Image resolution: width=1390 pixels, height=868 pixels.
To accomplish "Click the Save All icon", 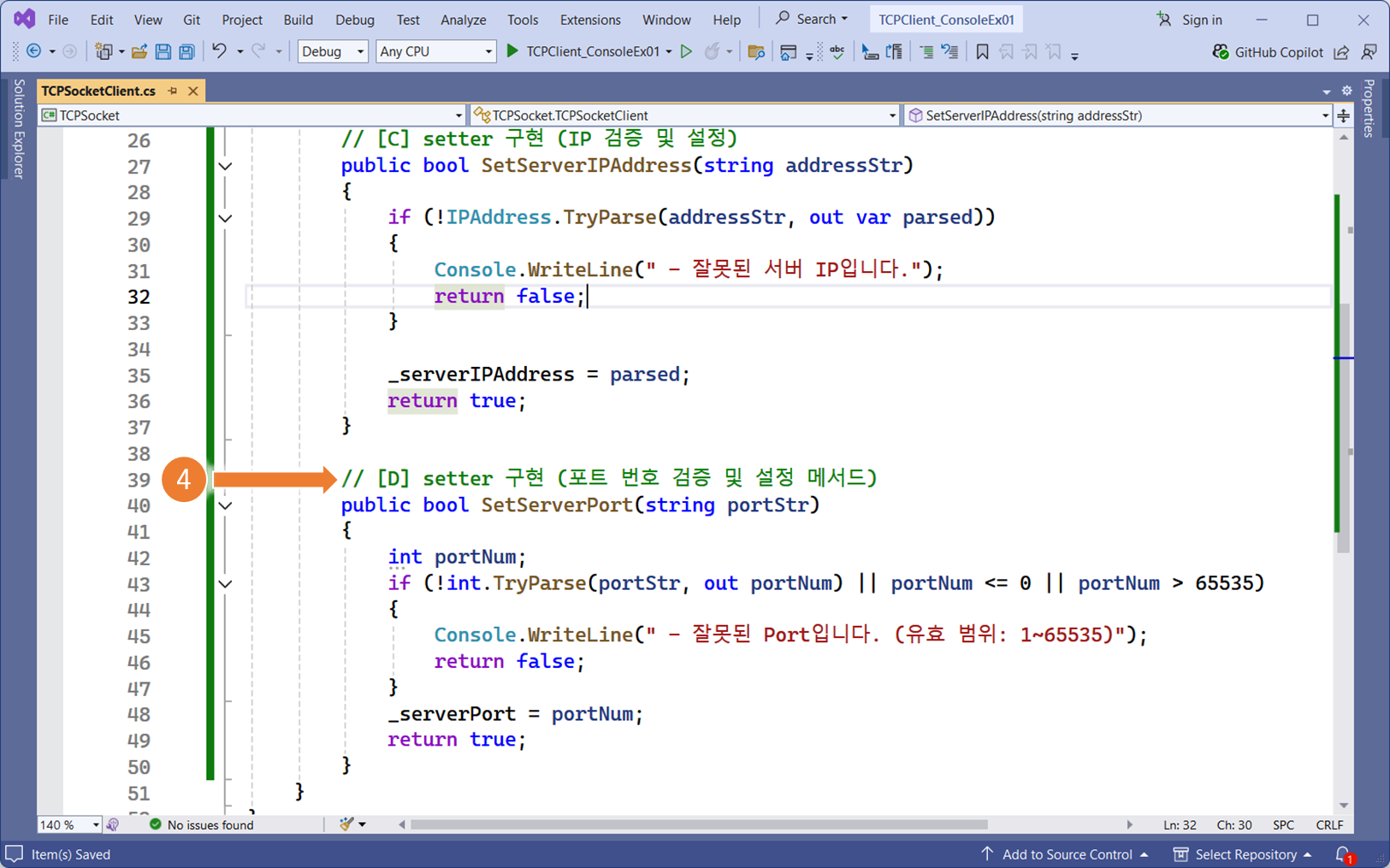I will [186, 51].
